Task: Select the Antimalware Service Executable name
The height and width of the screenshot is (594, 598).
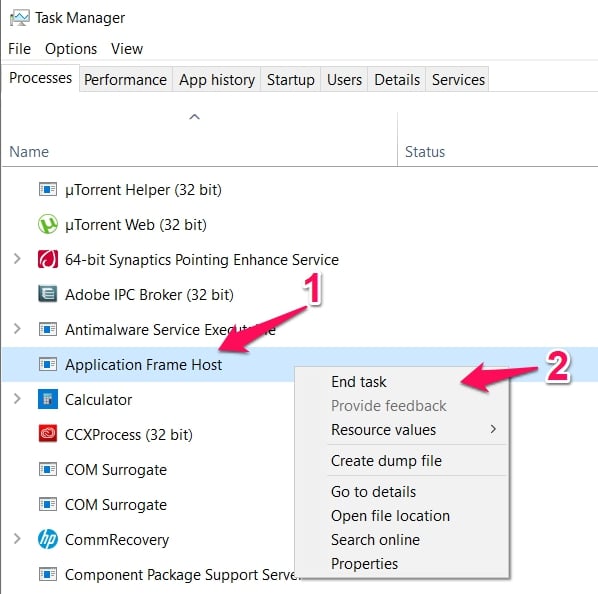Action: pos(170,329)
